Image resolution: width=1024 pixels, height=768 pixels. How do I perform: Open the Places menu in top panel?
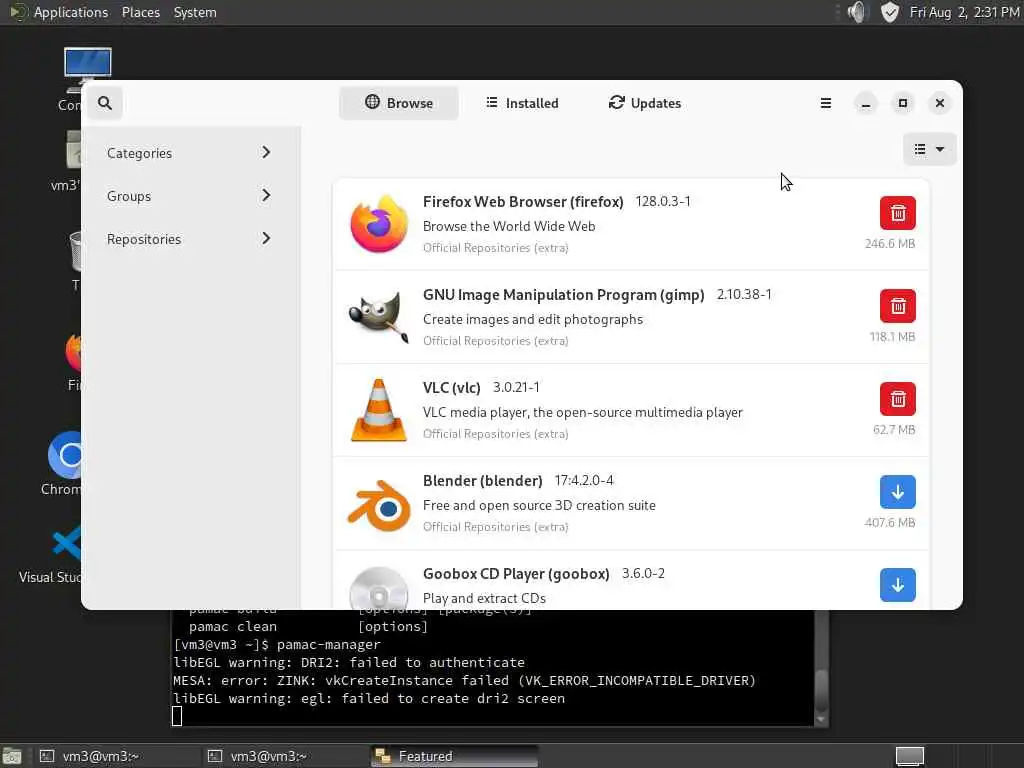point(140,12)
